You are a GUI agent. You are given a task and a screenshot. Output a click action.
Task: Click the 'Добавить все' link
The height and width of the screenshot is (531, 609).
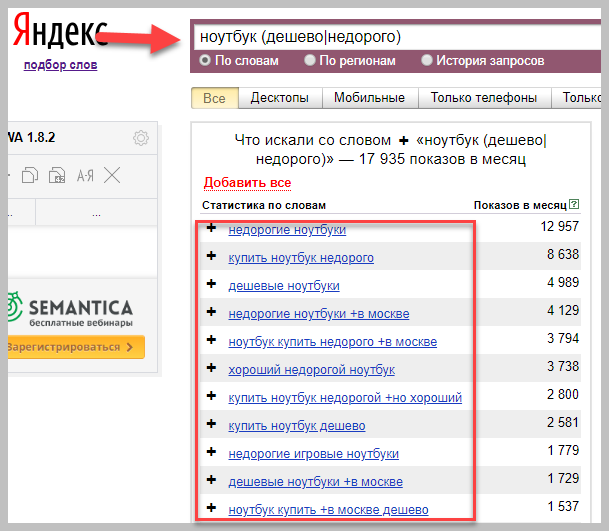click(x=247, y=183)
